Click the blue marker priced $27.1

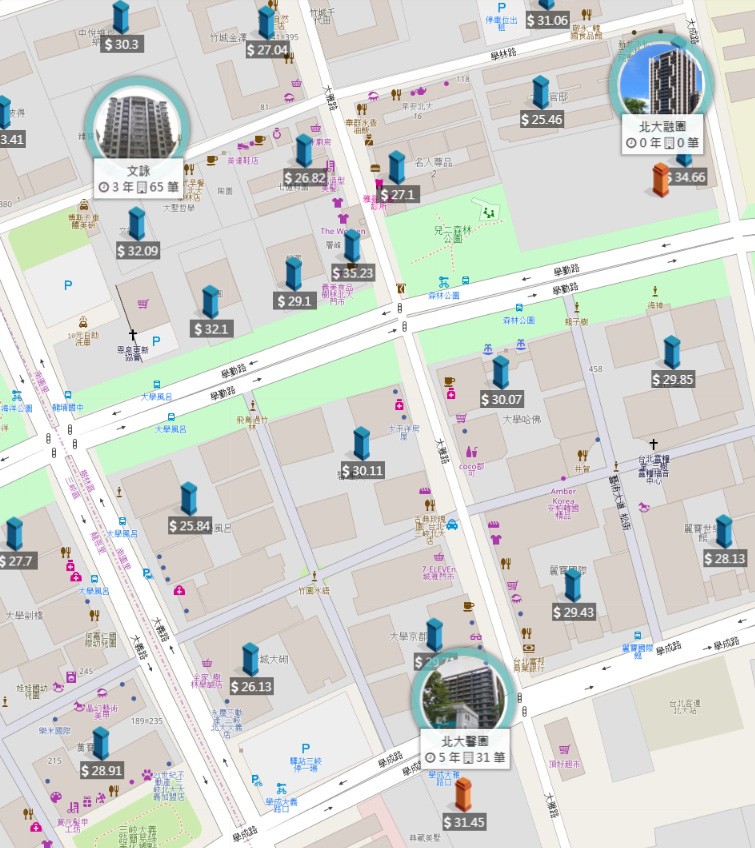[396, 168]
